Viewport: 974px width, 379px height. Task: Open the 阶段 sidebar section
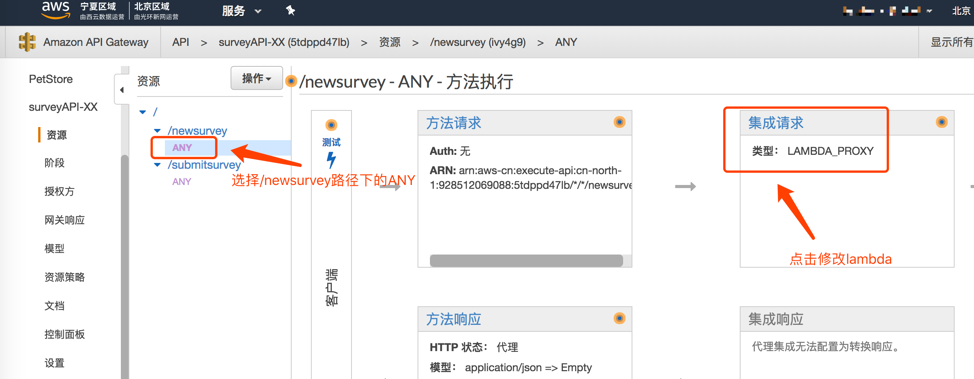(x=55, y=163)
